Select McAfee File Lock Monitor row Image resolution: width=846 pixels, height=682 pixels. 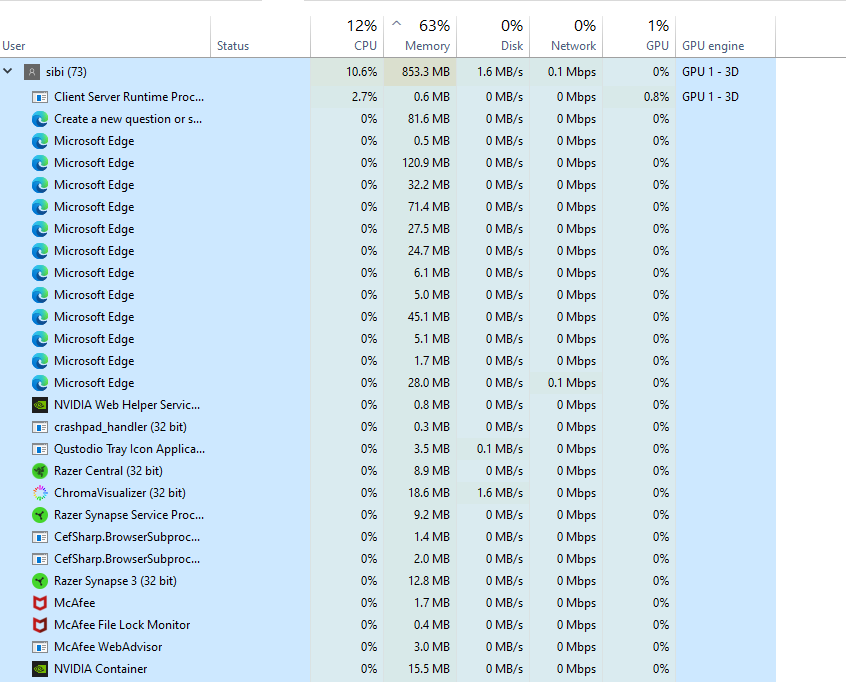[388, 625]
